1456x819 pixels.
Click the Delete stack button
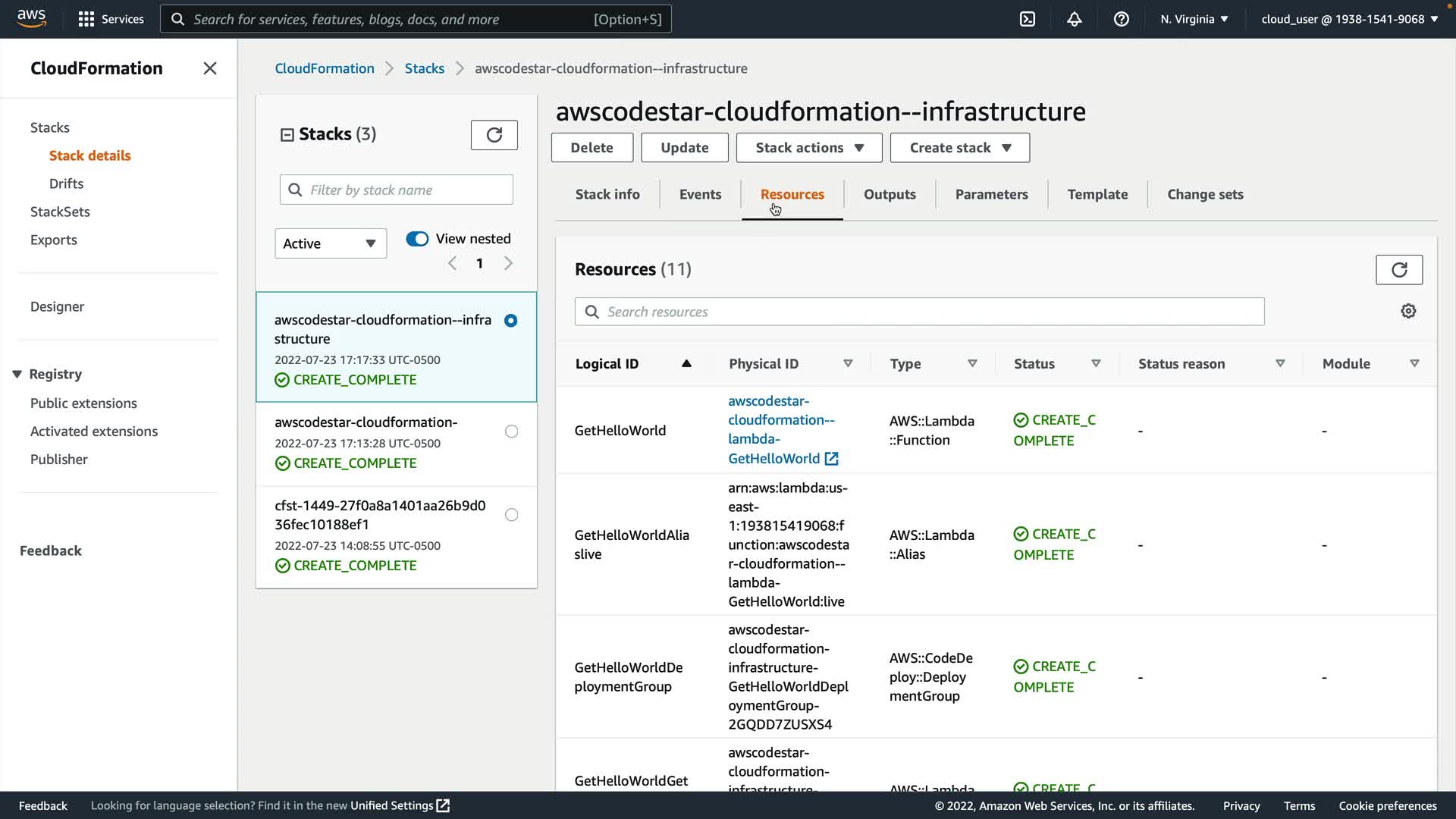591,148
